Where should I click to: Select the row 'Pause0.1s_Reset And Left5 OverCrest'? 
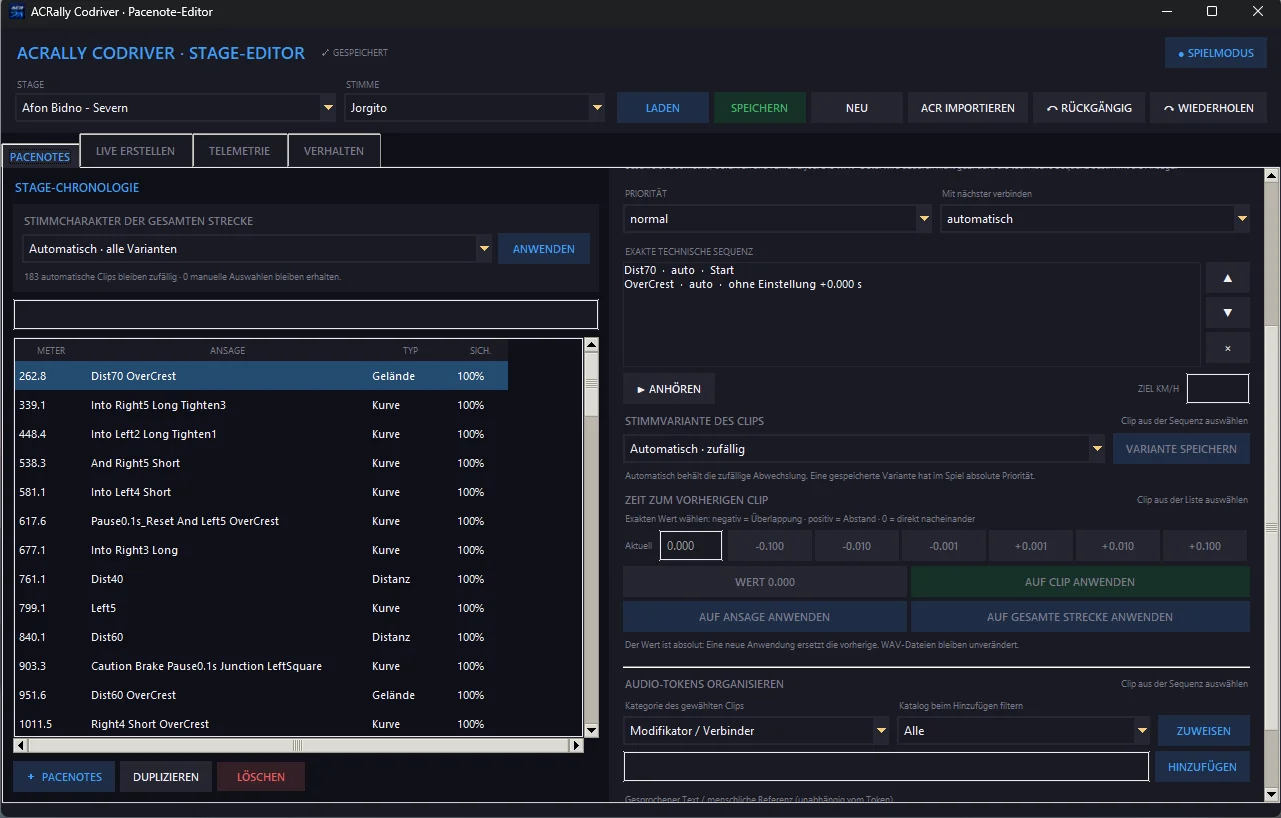(261, 521)
